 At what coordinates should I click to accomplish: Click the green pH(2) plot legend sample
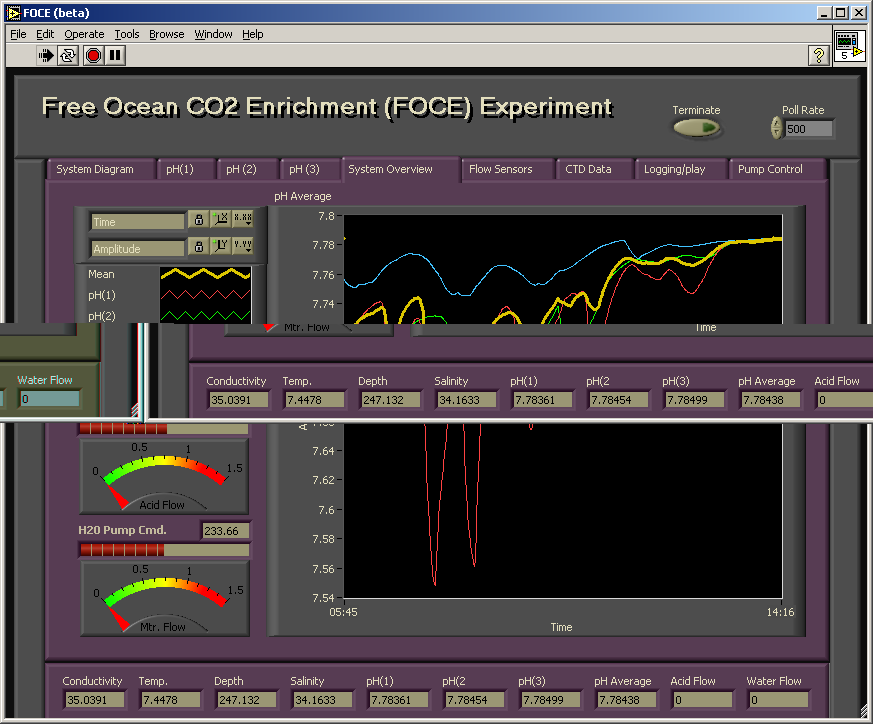tap(205, 315)
